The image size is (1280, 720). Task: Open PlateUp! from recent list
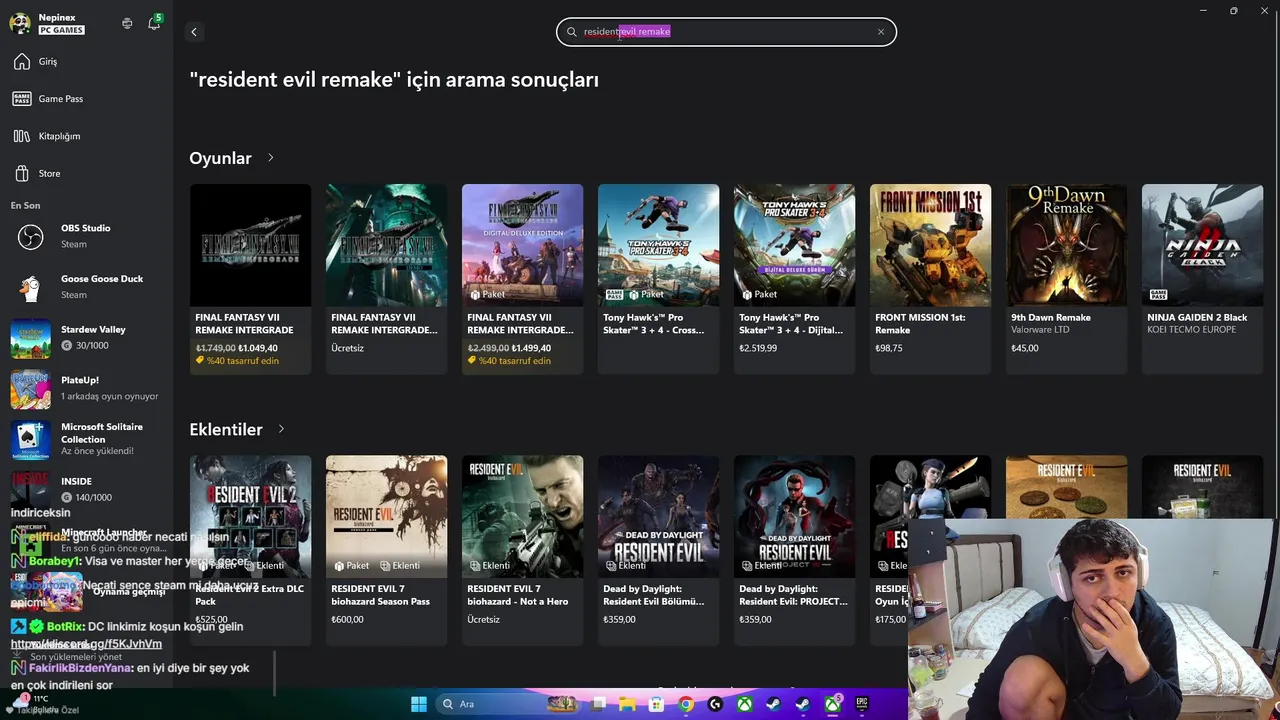point(86,388)
